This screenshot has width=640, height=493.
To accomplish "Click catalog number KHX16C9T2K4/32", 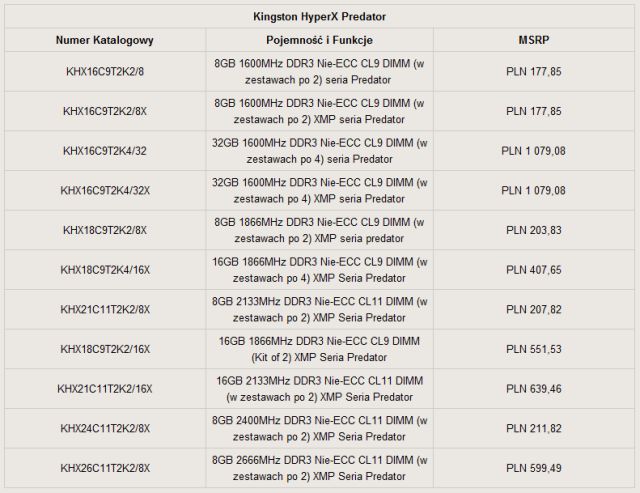I will [x=105, y=150].
